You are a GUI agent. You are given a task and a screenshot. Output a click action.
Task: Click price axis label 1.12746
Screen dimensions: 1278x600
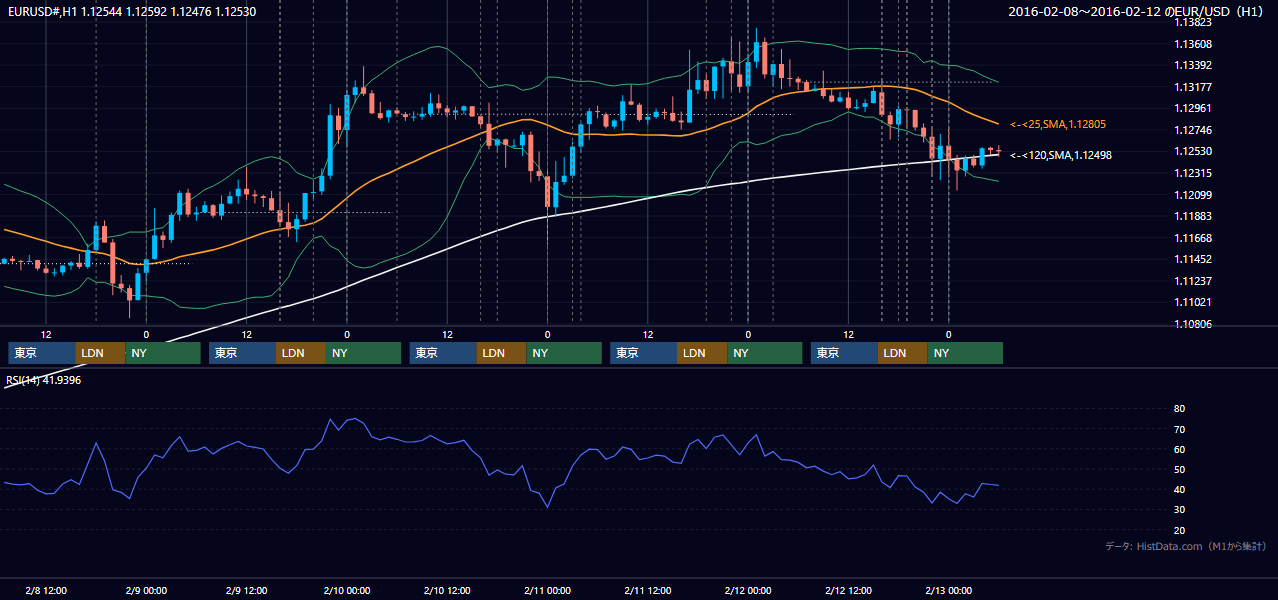tap(1193, 130)
